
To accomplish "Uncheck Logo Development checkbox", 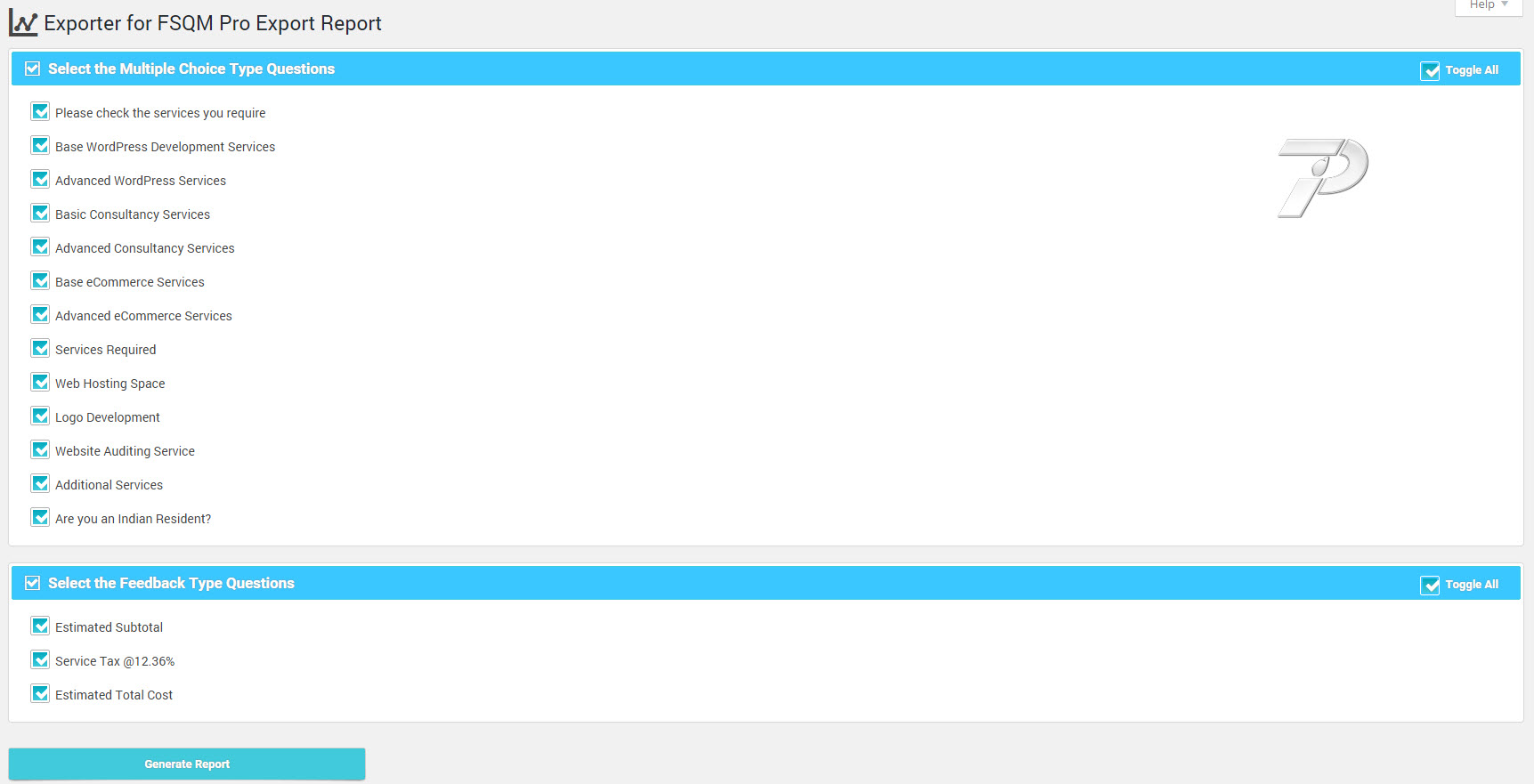I will 40,416.
